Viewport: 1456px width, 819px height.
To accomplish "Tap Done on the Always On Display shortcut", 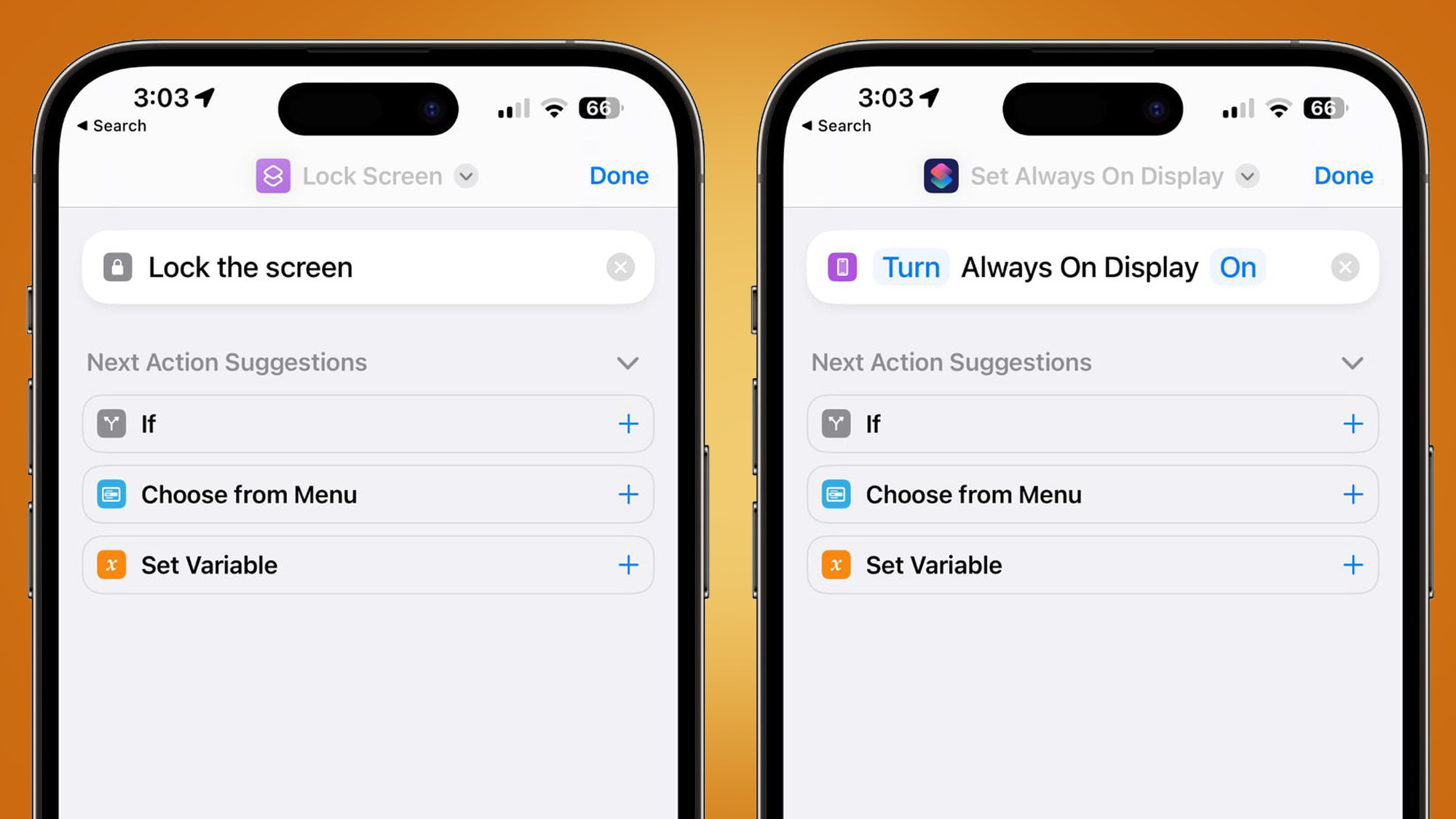I will (x=1344, y=175).
